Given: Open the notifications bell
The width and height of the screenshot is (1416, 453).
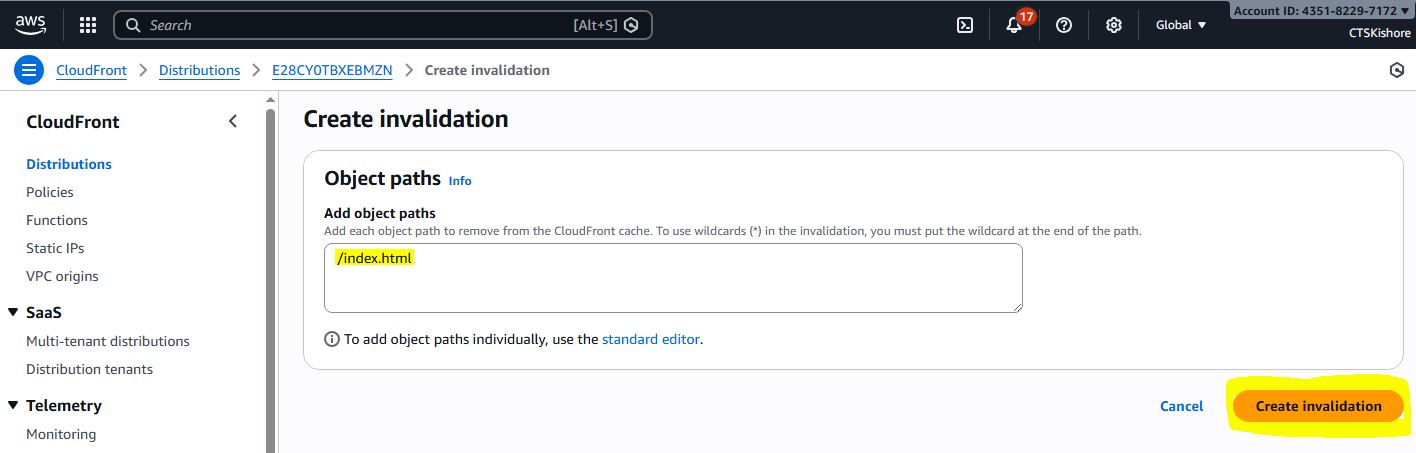Looking at the screenshot, I should coord(1014,25).
